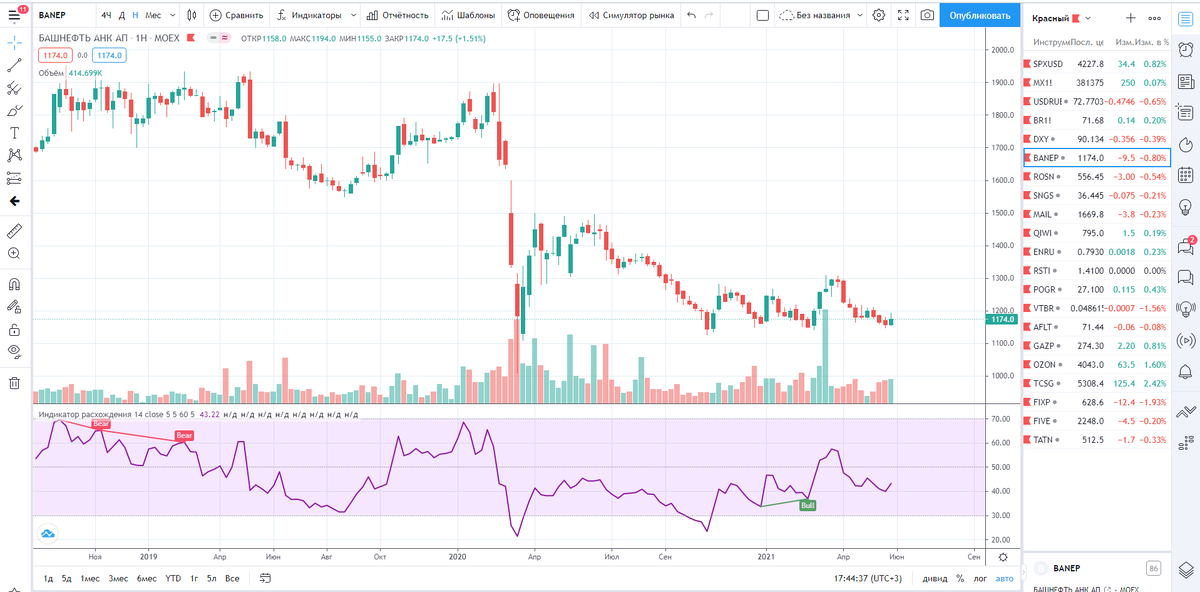
Task: Open the main hamburger menu
Action: pyautogui.click(x=14, y=15)
